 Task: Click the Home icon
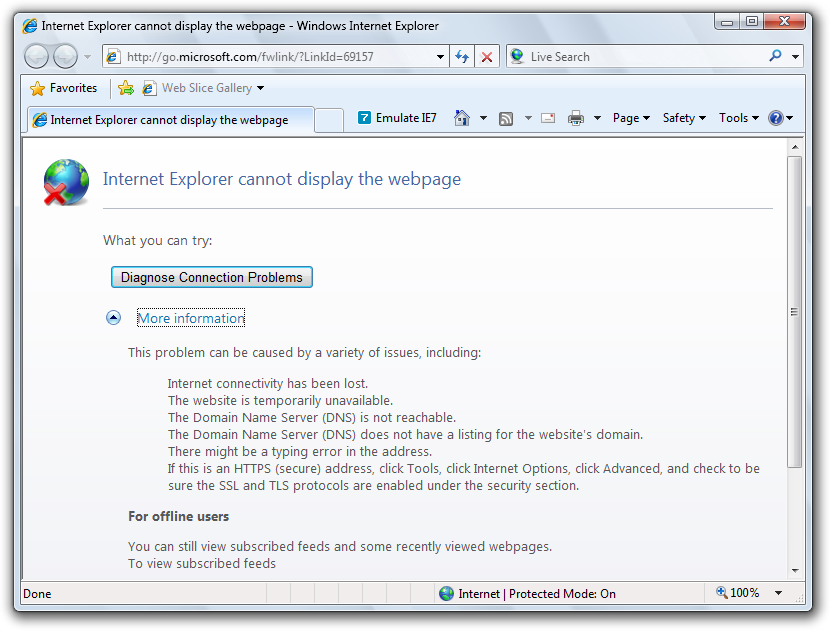click(462, 118)
